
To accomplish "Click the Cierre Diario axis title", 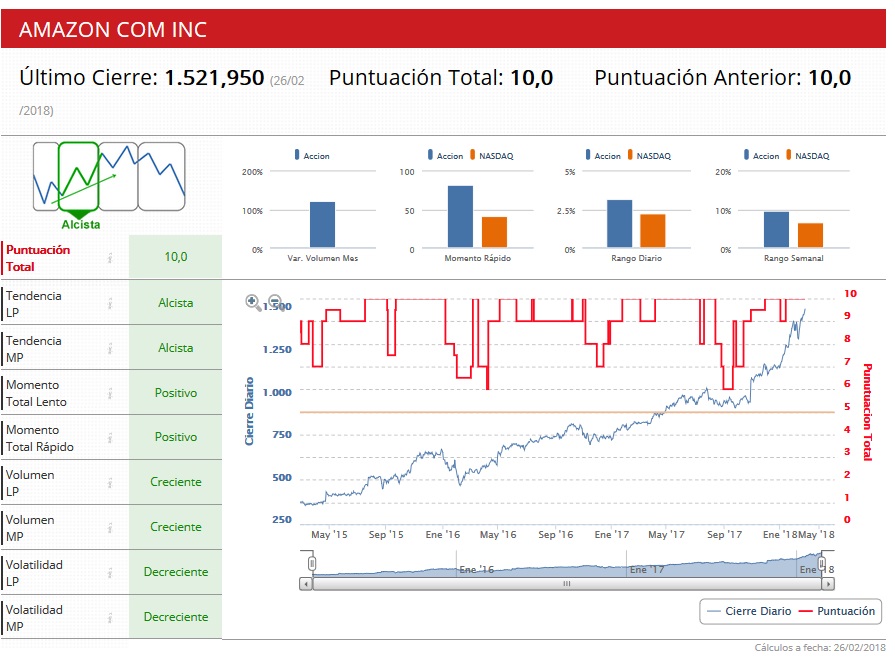I will (x=249, y=411).
